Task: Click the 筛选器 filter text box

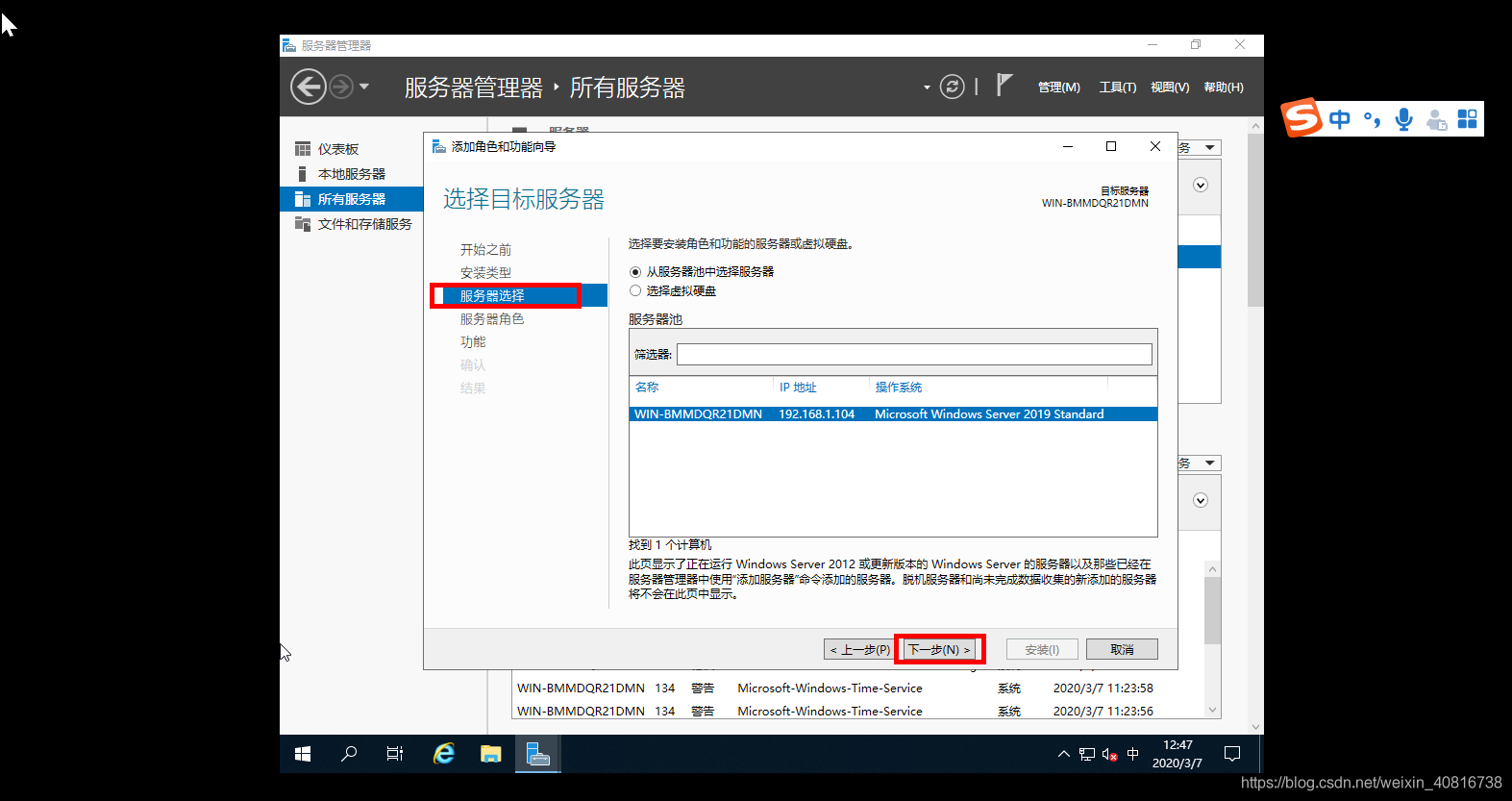Action: [914, 354]
